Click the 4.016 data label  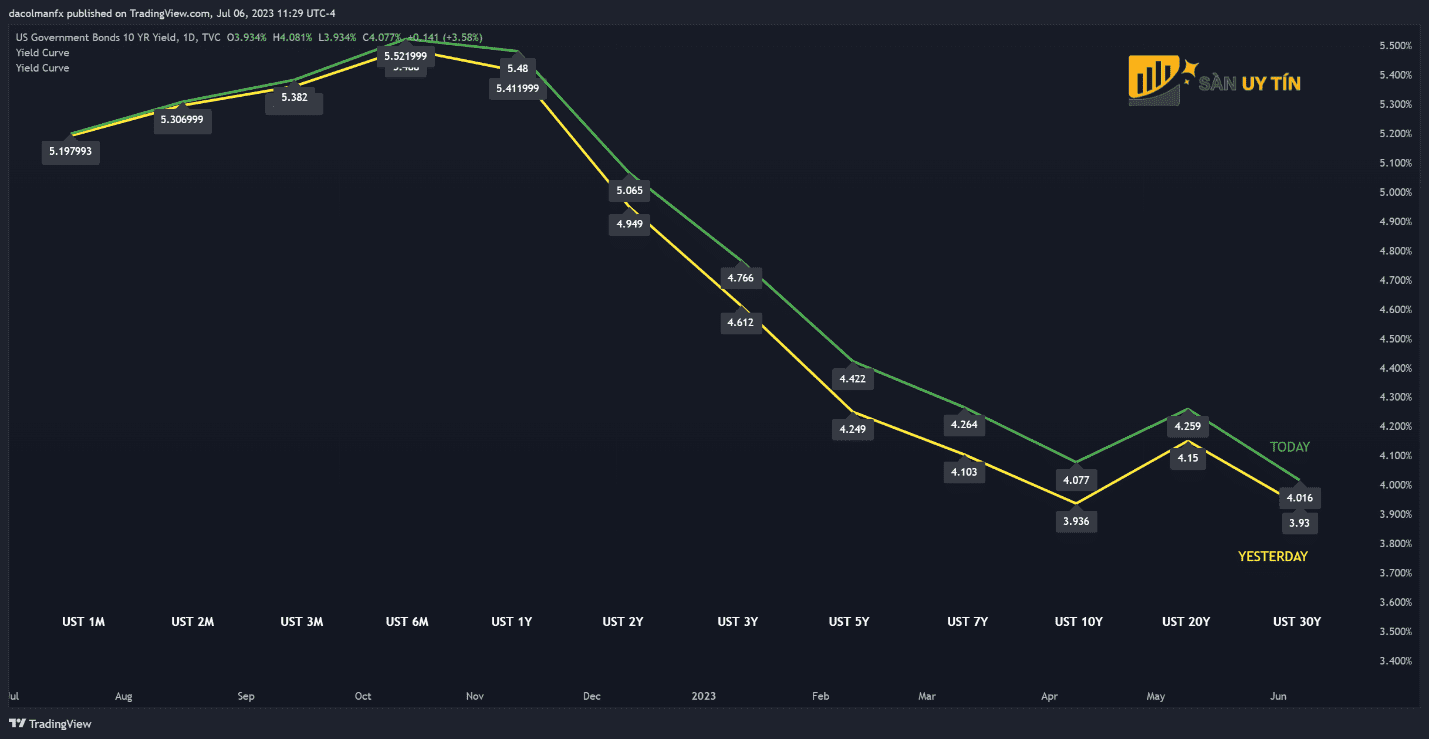tap(1299, 498)
